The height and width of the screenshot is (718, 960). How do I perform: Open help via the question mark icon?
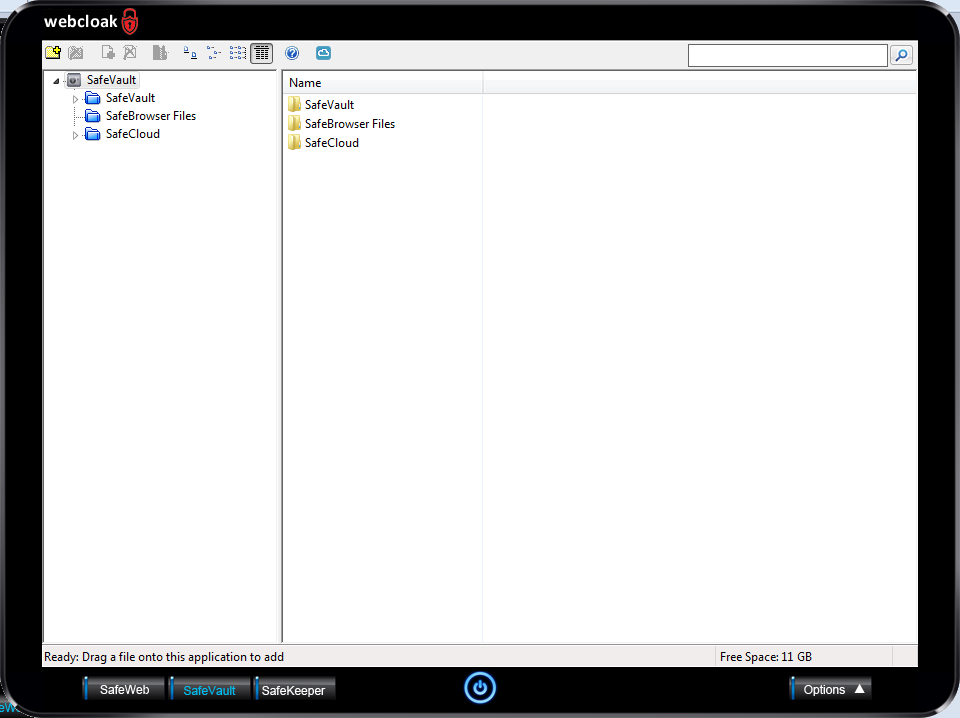(x=292, y=53)
